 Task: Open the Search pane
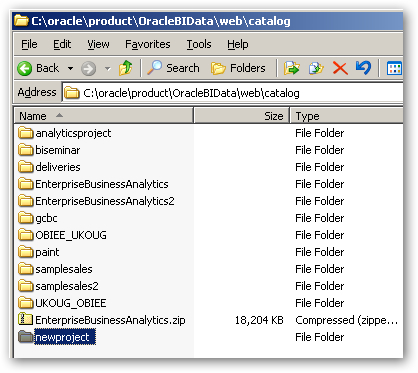tap(173, 68)
